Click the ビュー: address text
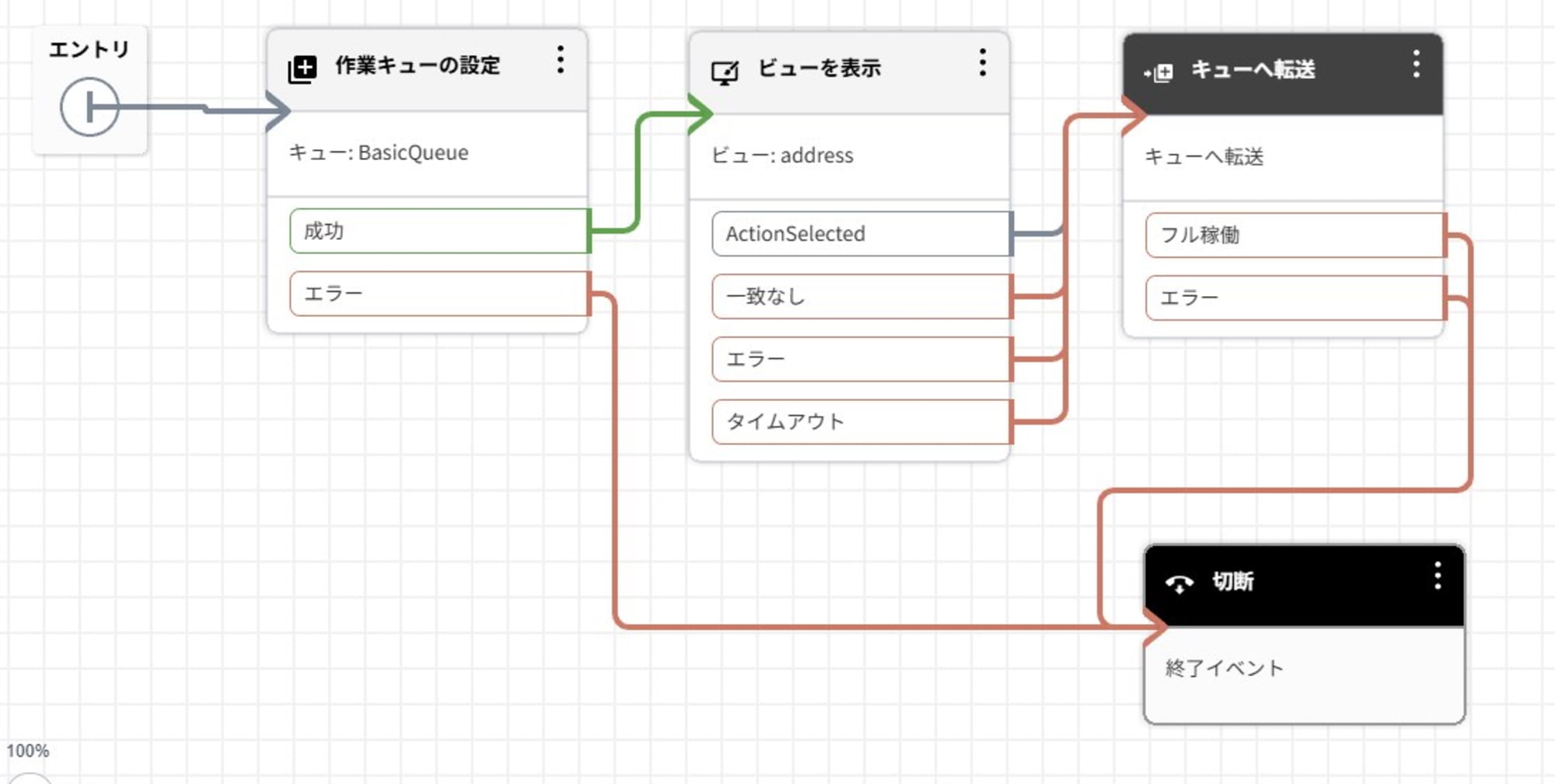This screenshot has height=784, width=1555. (782, 155)
